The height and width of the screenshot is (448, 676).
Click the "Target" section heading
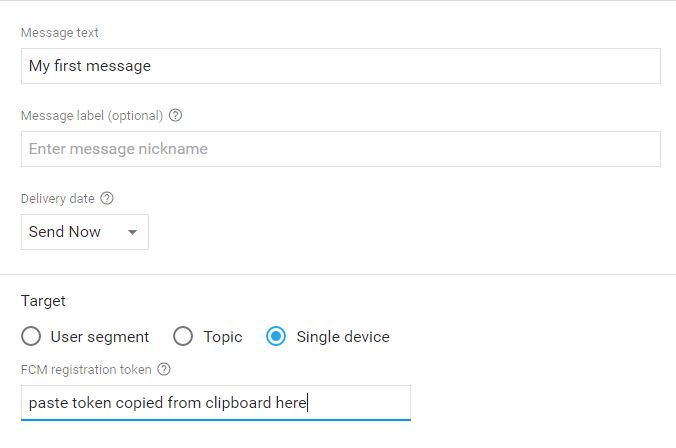pyautogui.click(x=44, y=300)
